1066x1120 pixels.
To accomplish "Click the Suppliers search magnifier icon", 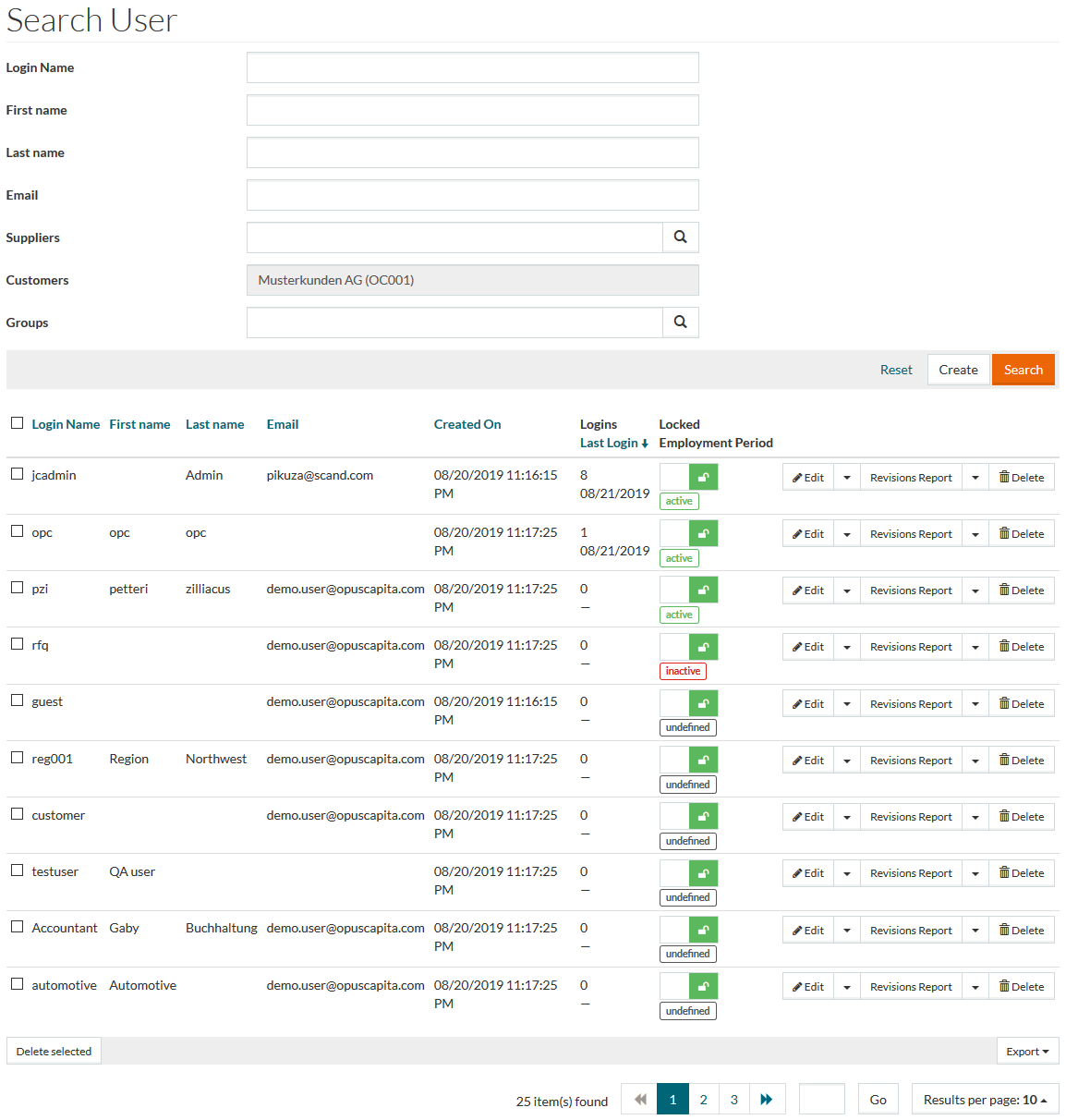I will pyautogui.click(x=680, y=237).
